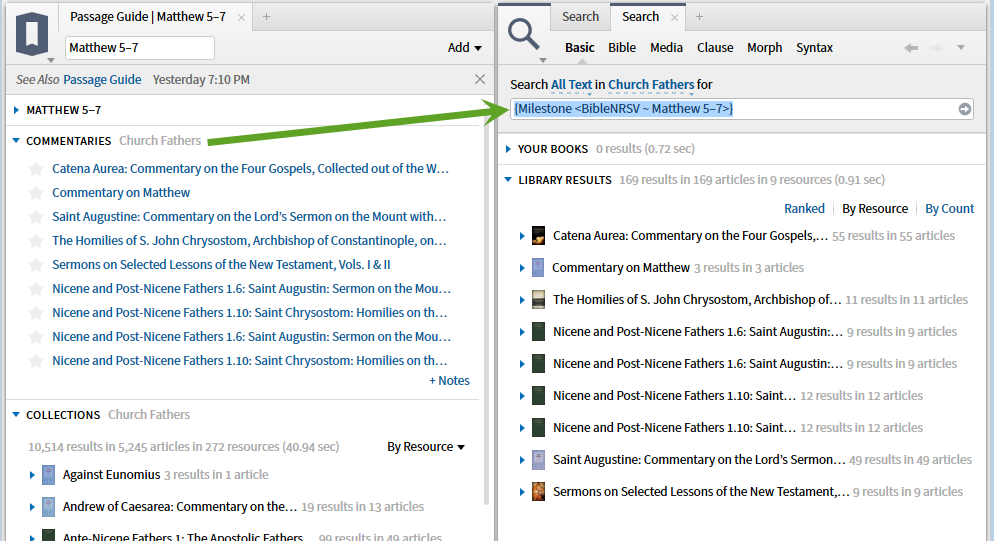The width and height of the screenshot is (994, 541).
Task: Open the By Resource sort dropdown in Collections
Action: 426,447
